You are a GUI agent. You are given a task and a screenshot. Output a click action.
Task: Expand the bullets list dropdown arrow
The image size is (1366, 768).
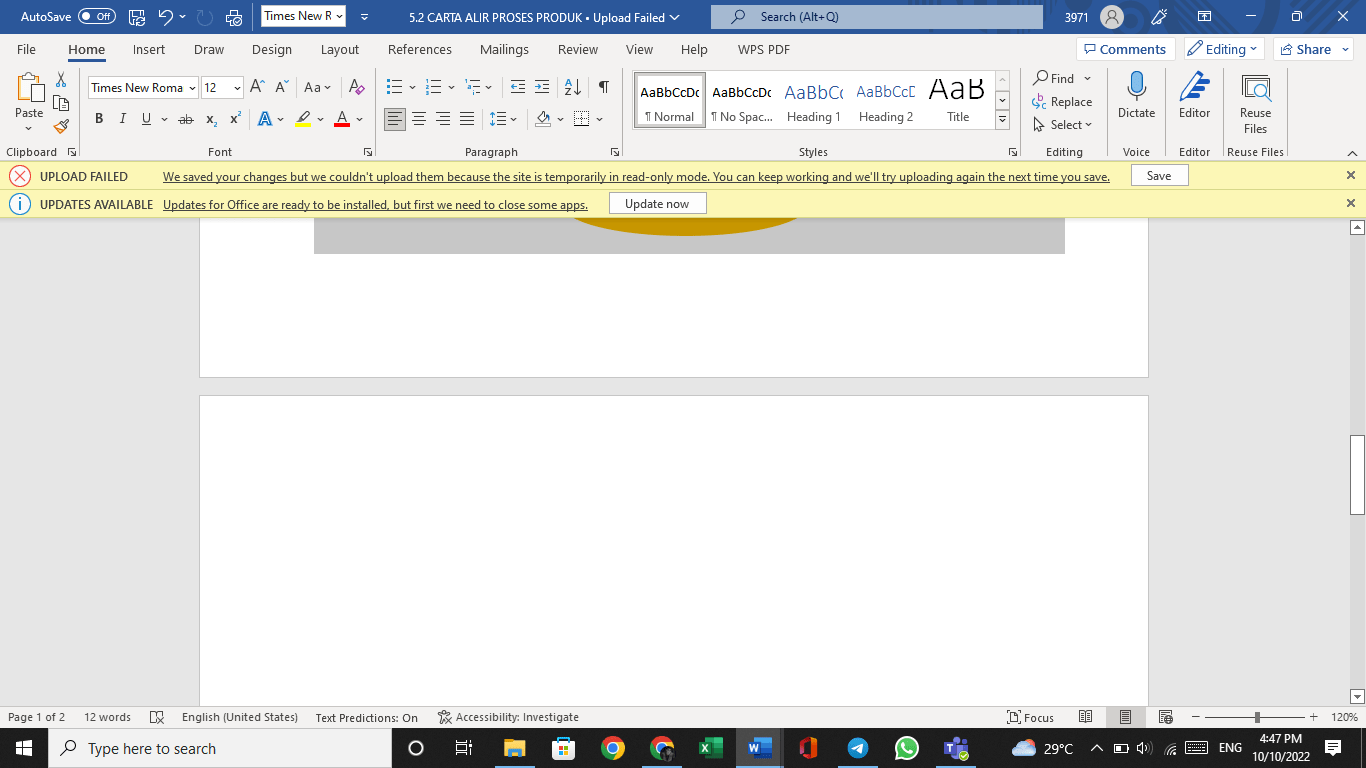(x=412, y=87)
